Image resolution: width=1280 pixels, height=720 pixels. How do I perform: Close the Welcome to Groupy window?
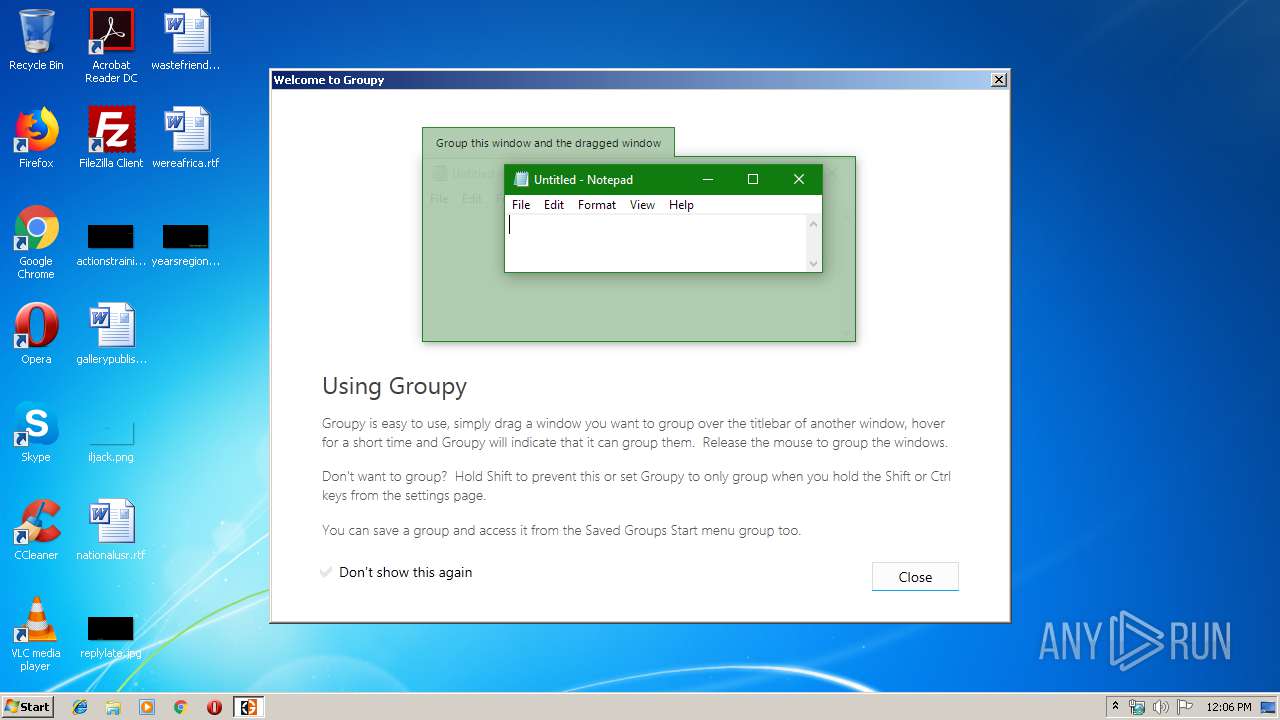pos(998,80)
